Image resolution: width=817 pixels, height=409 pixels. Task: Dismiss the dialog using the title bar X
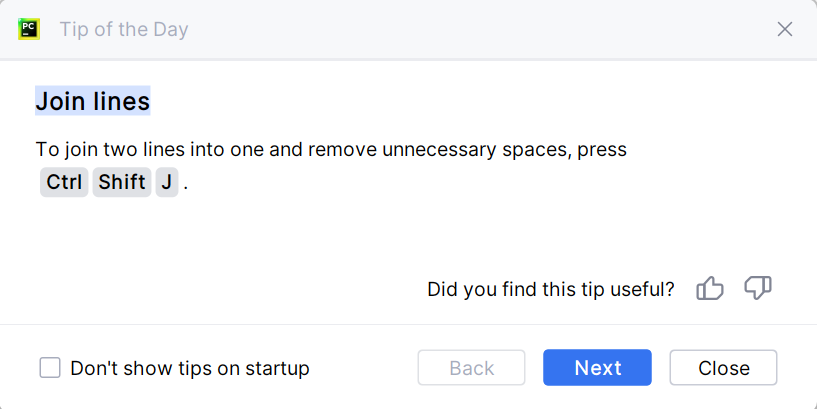click(785, 29)
